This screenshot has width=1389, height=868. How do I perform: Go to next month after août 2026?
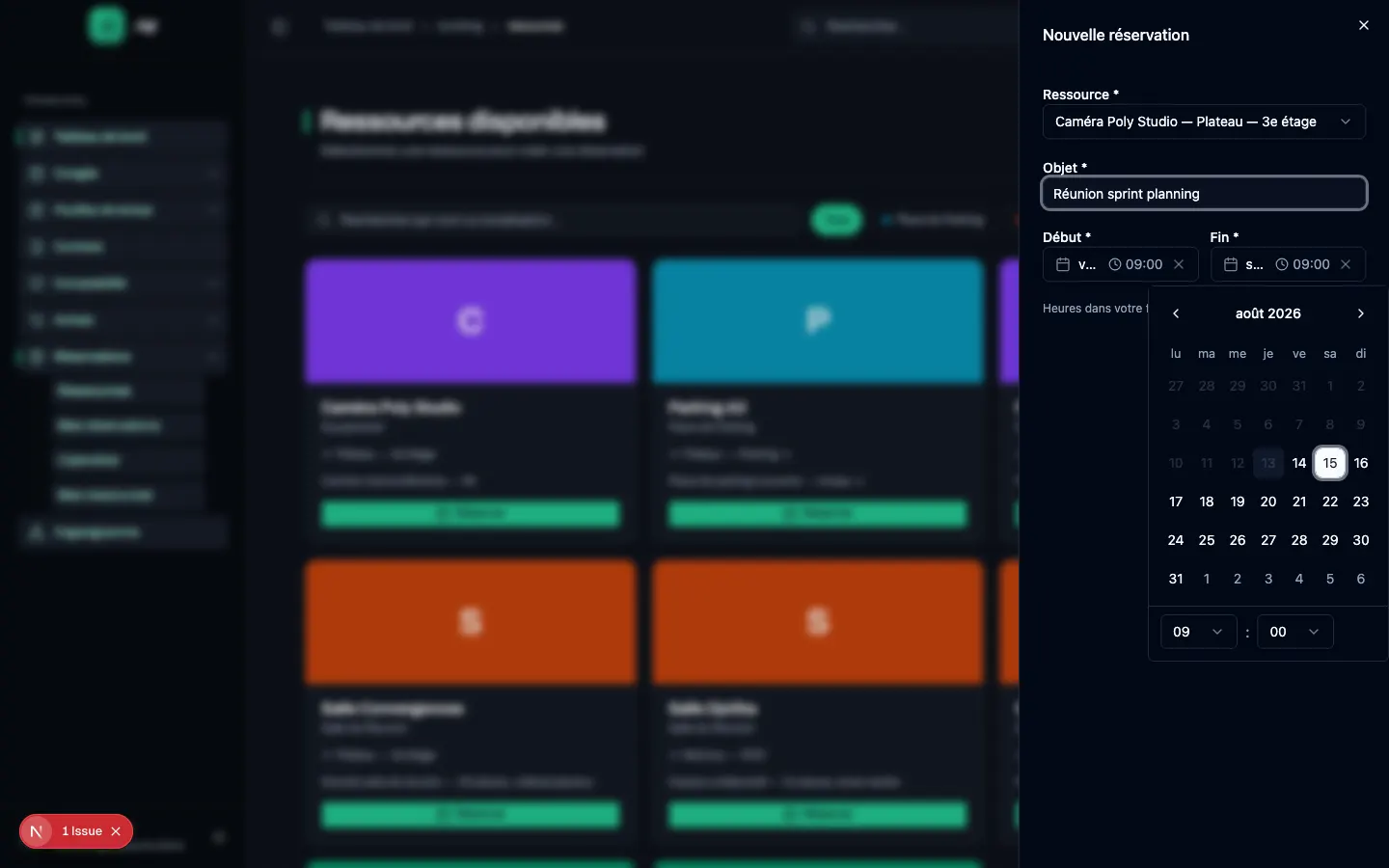[x=1361, y=313]
